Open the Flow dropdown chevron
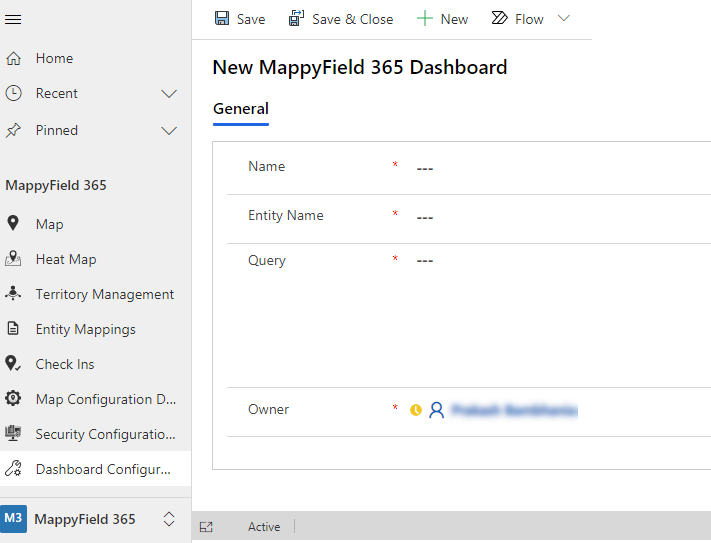This screenshot has width=711, height=543. pyautogui.click(x=564, y=19)
